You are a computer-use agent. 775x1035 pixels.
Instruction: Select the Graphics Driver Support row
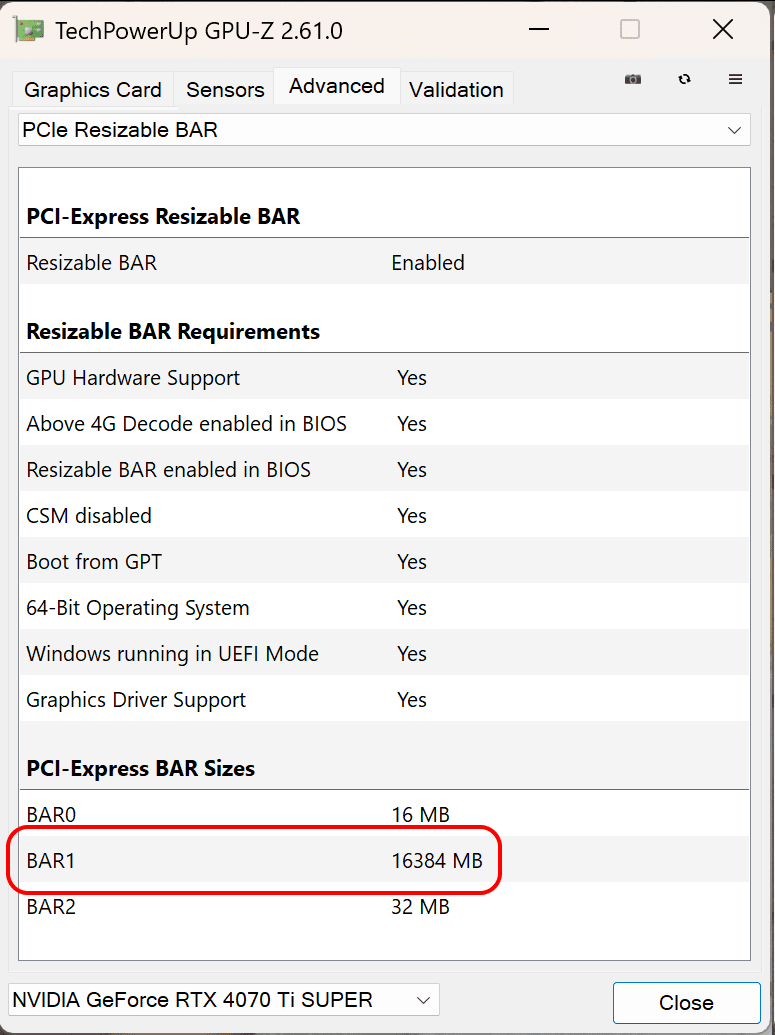tap(384, 700)
